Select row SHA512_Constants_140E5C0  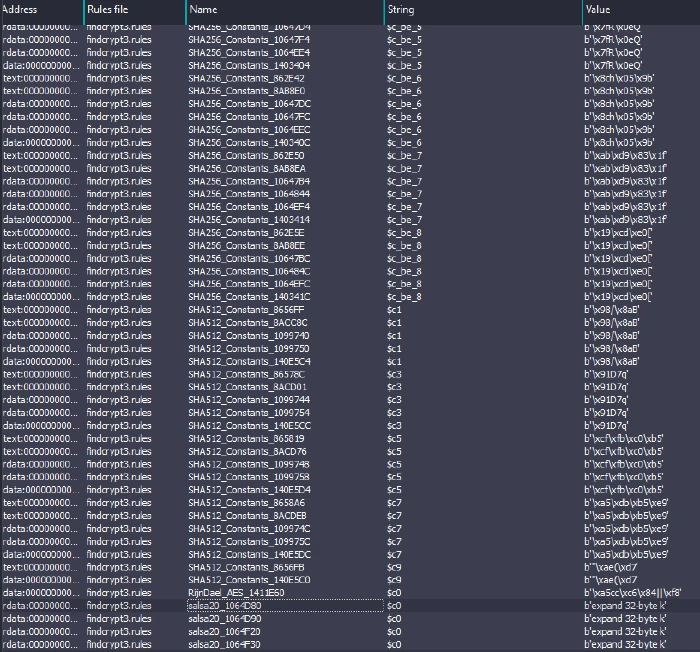click(x=350, y=581)
